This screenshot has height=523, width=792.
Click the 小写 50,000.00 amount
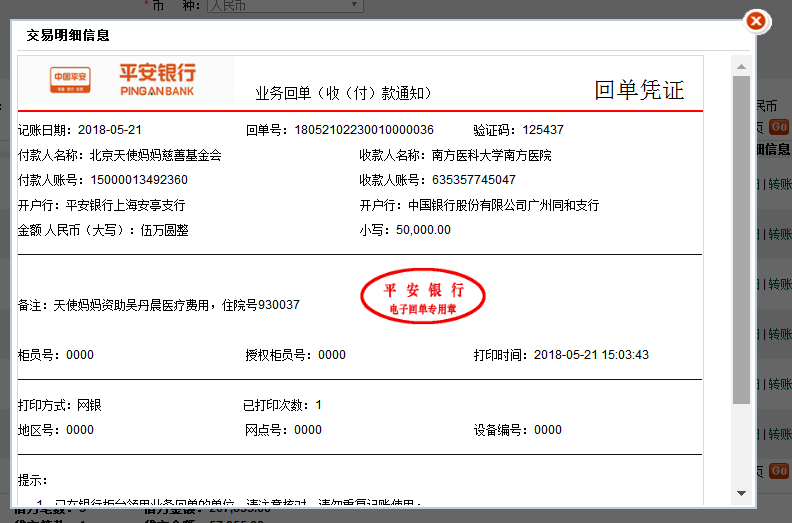point(405,230)
